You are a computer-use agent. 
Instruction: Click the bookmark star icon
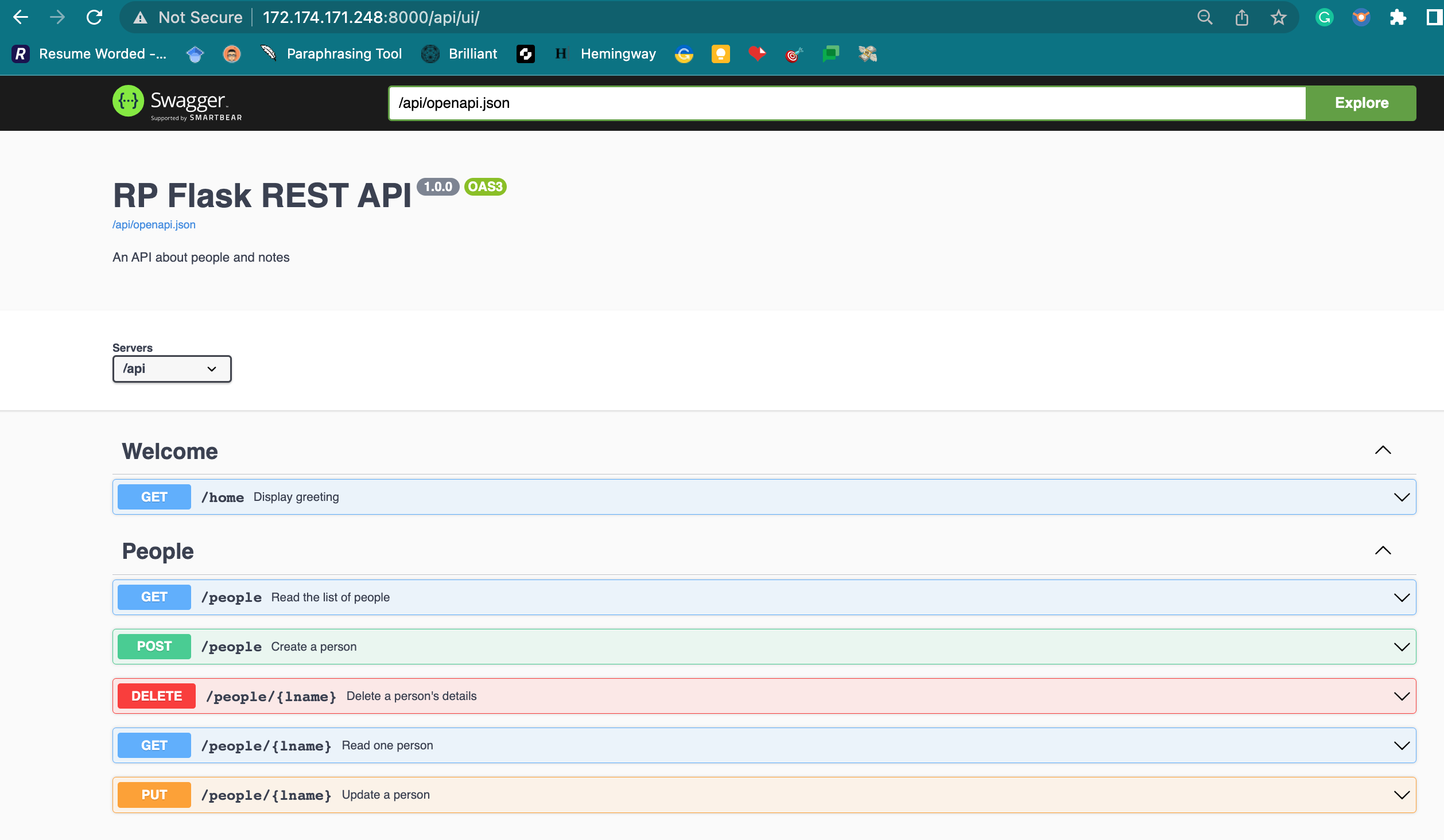(x=1278, y=17)
